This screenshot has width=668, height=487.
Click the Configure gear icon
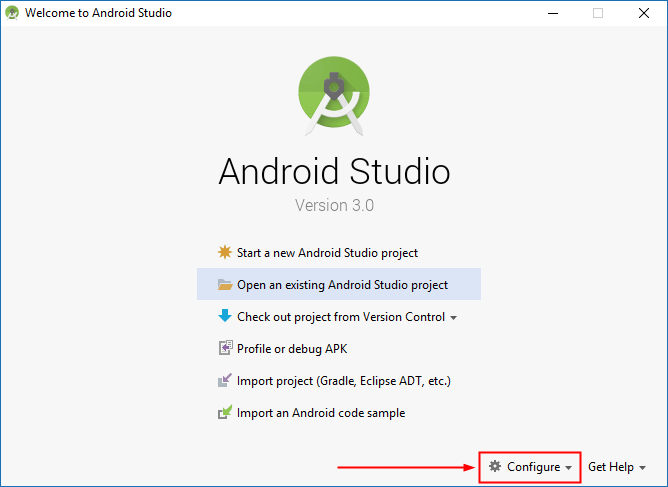pos(495,467)
